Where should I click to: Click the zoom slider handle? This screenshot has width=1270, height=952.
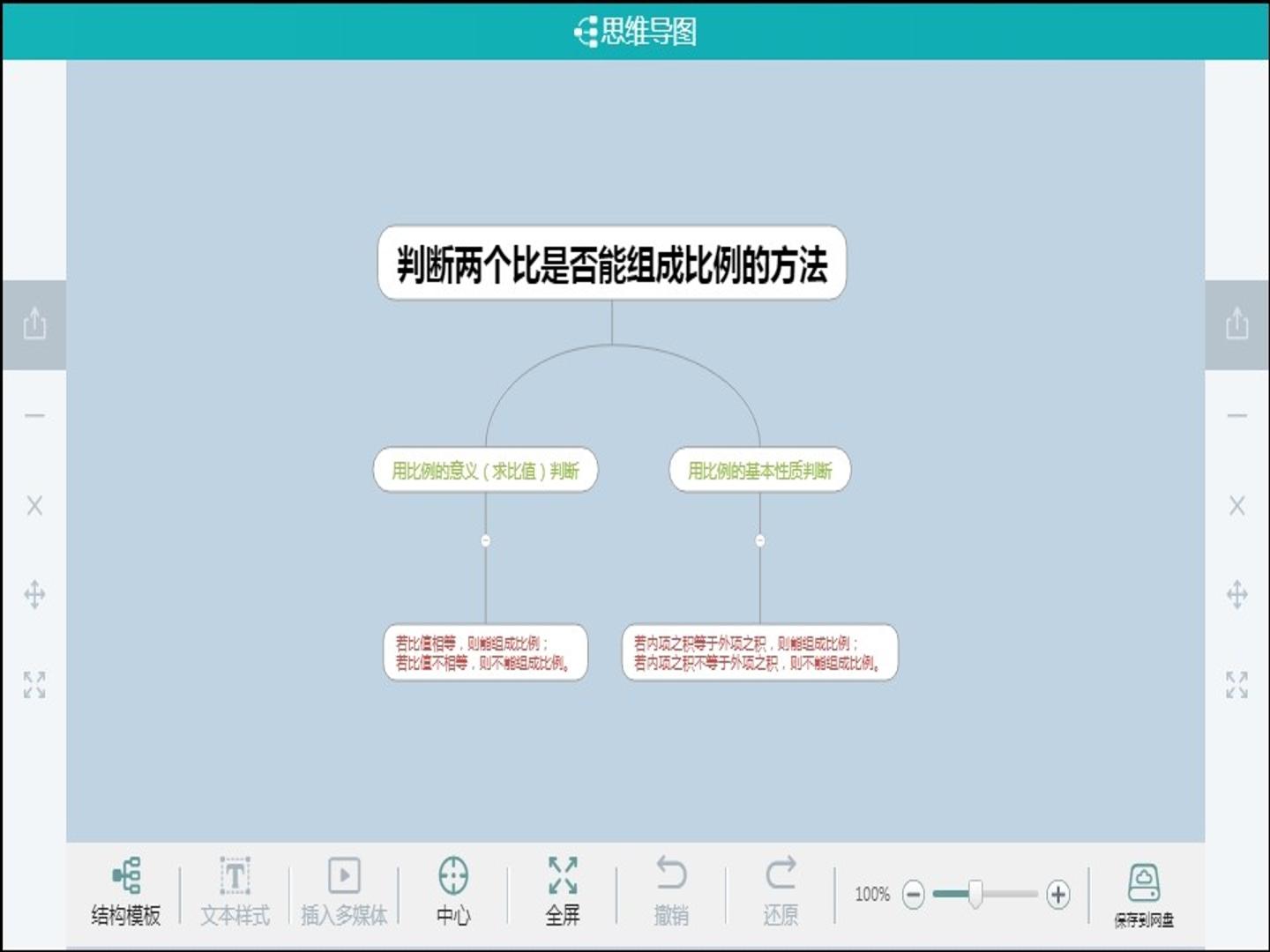[x=975, y=894]
